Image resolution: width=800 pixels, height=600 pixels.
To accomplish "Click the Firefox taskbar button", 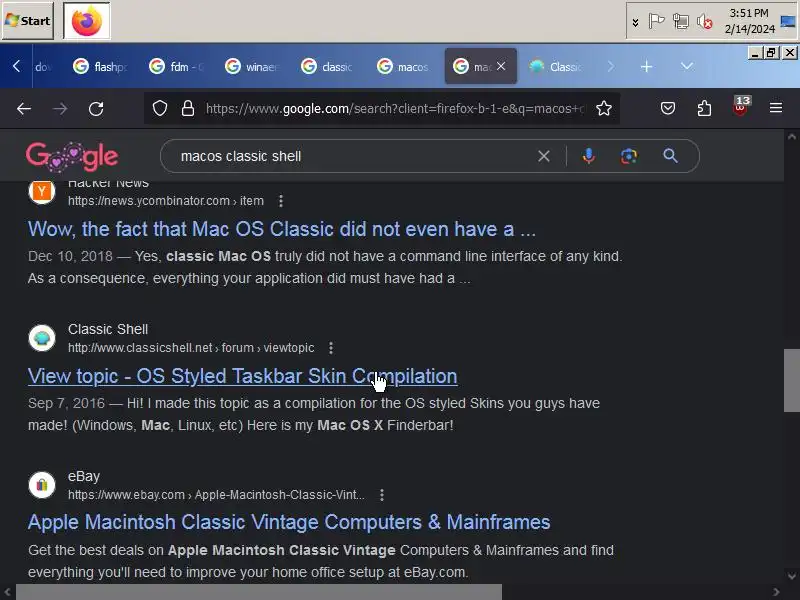I will coord(86,21).
